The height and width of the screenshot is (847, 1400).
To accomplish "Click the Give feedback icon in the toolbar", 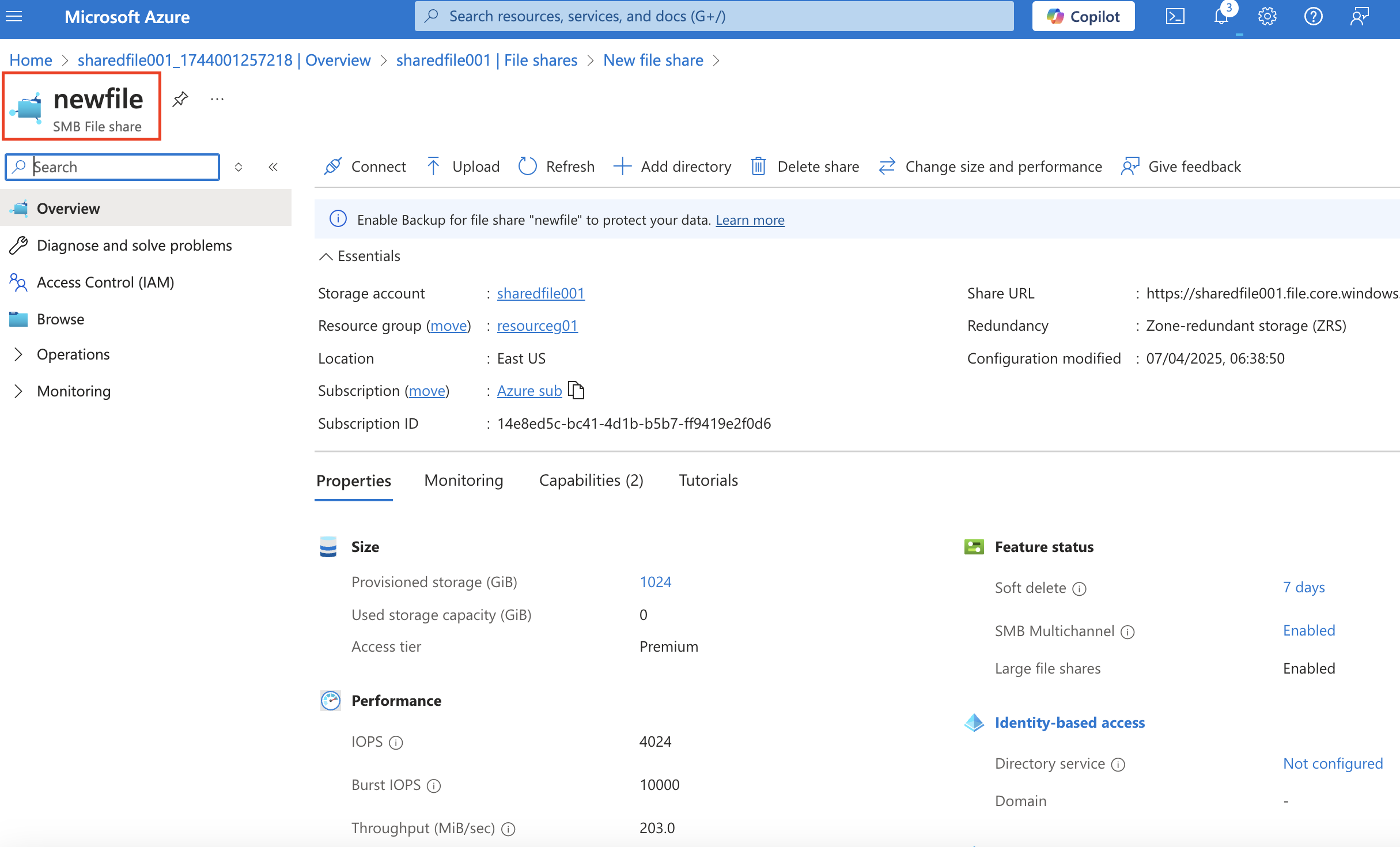I will tap(1130, 167).
